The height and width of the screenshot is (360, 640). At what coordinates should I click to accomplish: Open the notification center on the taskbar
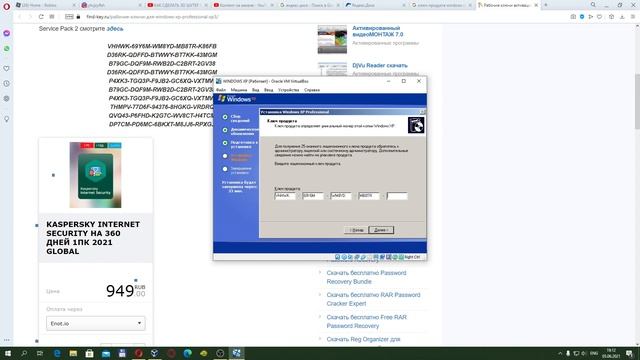629,353
